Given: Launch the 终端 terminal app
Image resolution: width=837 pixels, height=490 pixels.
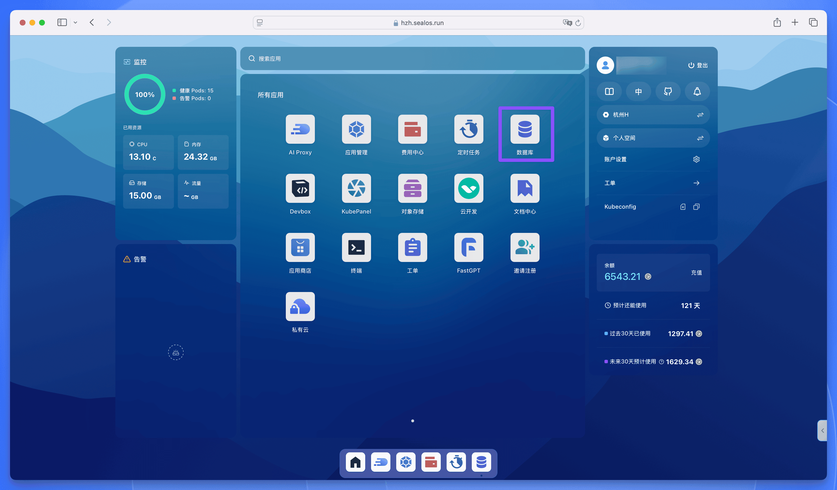Looking at the screenshot, I should coord(356,248).
